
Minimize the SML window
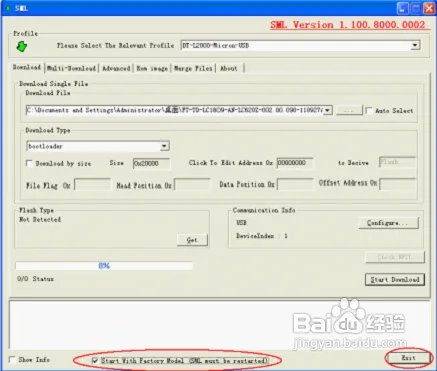403,8
